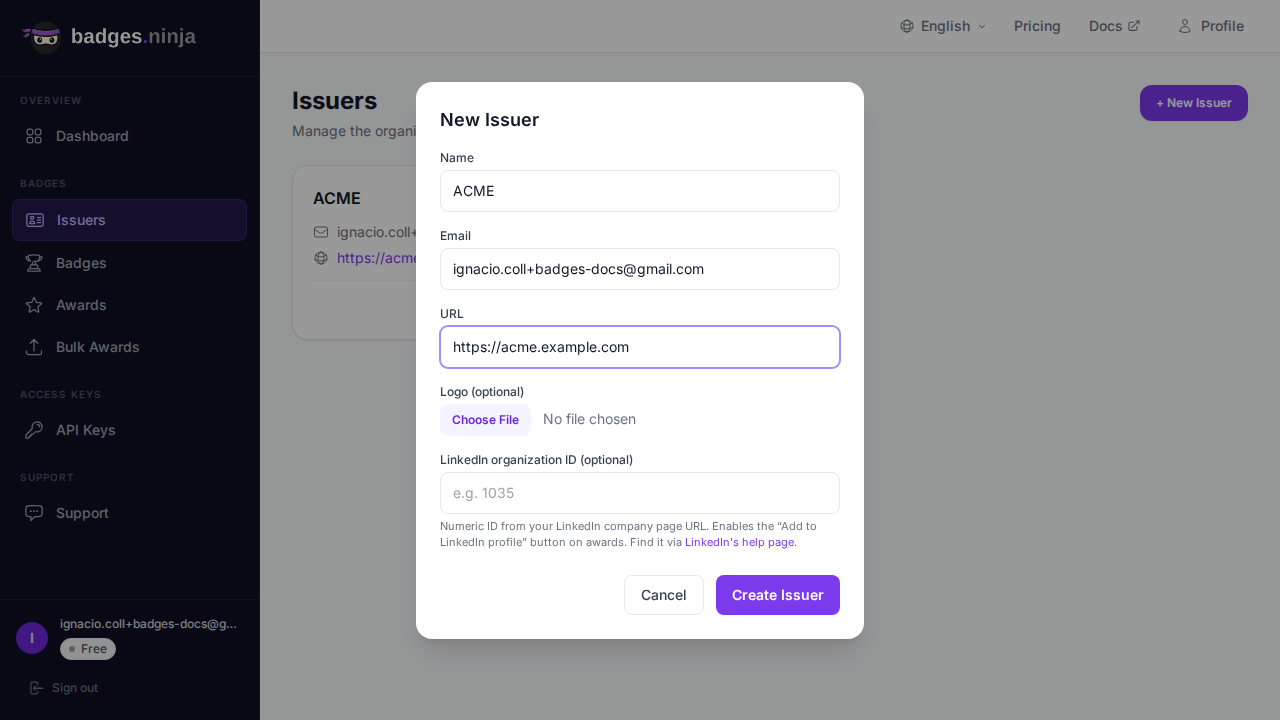Click into the Name input field
Image resolution: width=1280 pixels, height=720 pixels.
click(x=640, y=191)
